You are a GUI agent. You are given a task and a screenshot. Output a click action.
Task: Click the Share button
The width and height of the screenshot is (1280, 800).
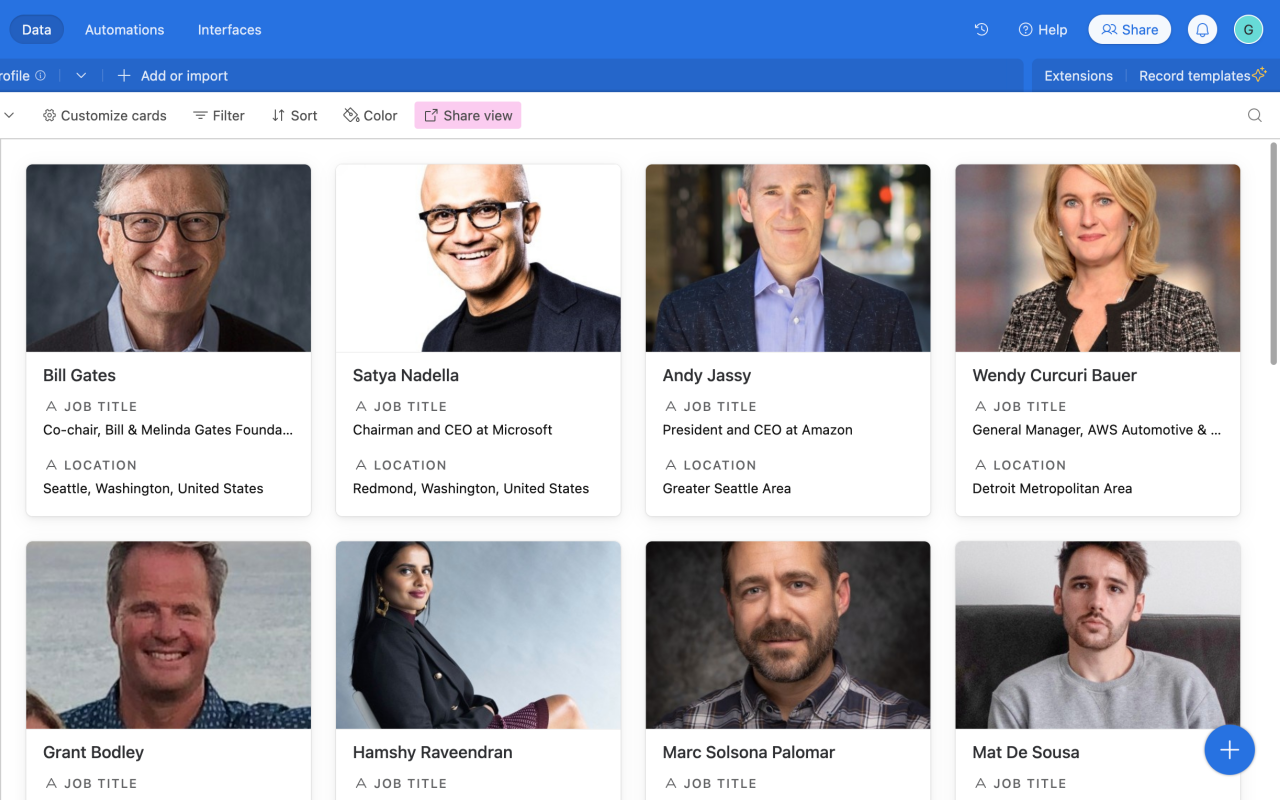1129,30
